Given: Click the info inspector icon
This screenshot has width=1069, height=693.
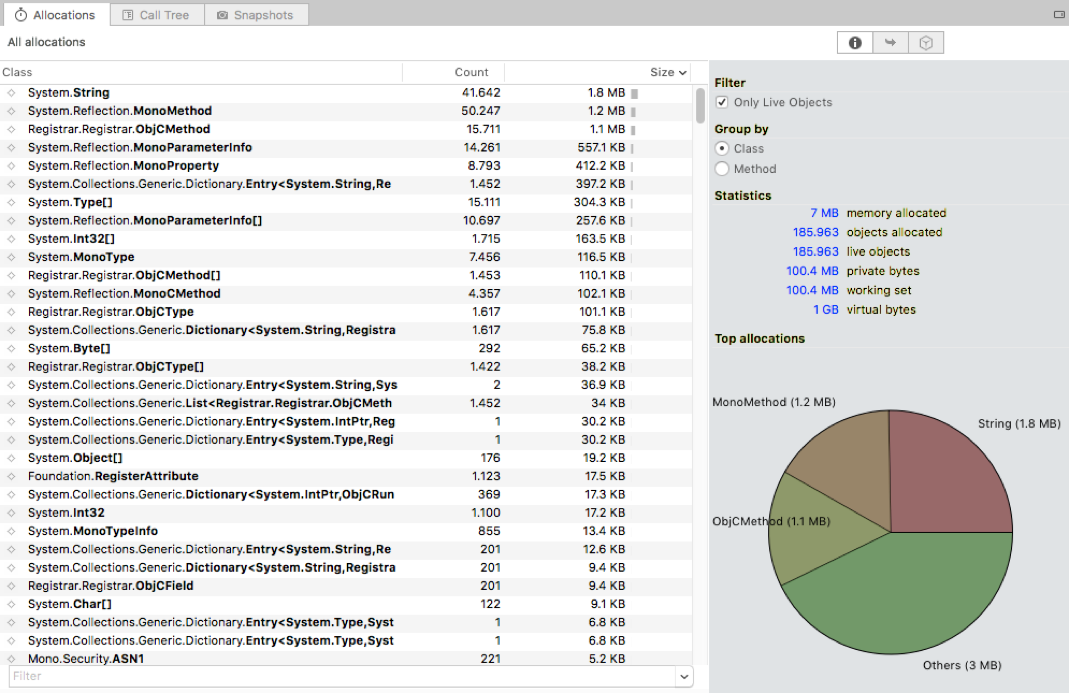Looking at the screenshot, I should coord(855,43).
